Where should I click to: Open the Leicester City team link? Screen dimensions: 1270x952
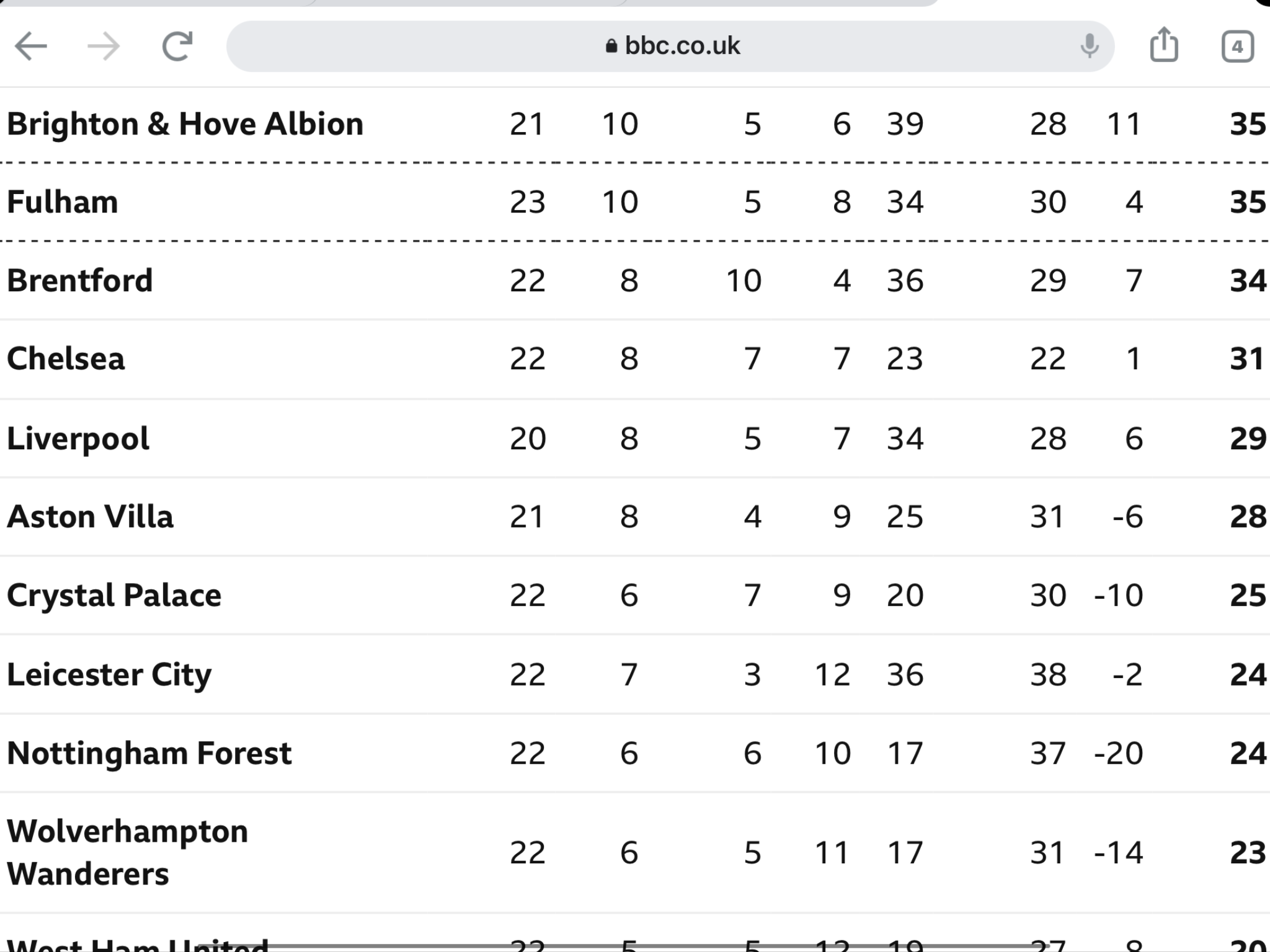point(109,675)
